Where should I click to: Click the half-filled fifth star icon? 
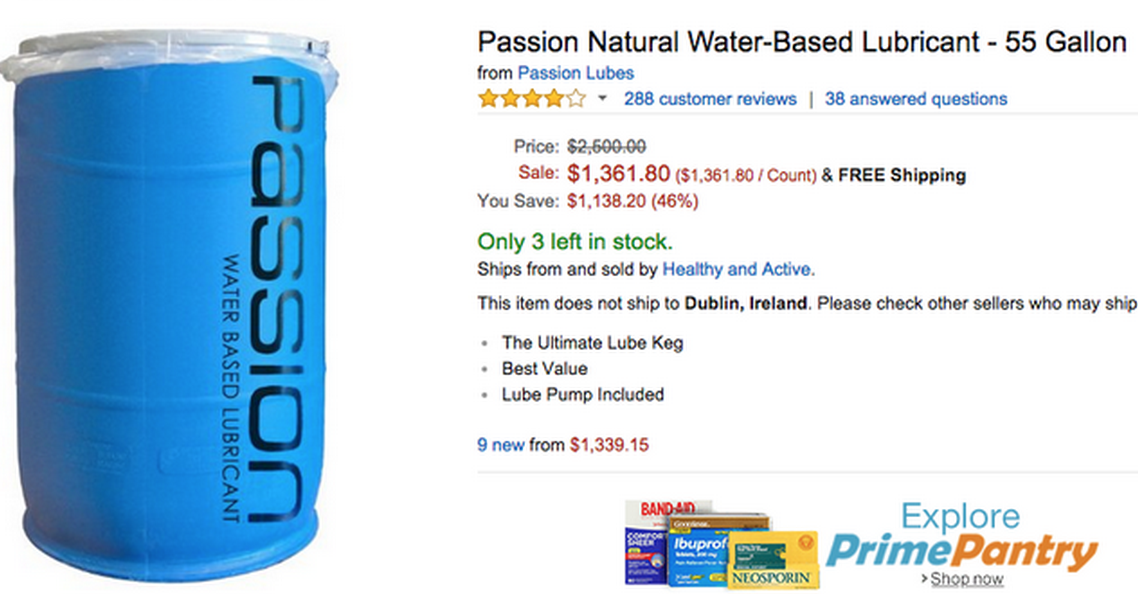click(x=575, y=98)
